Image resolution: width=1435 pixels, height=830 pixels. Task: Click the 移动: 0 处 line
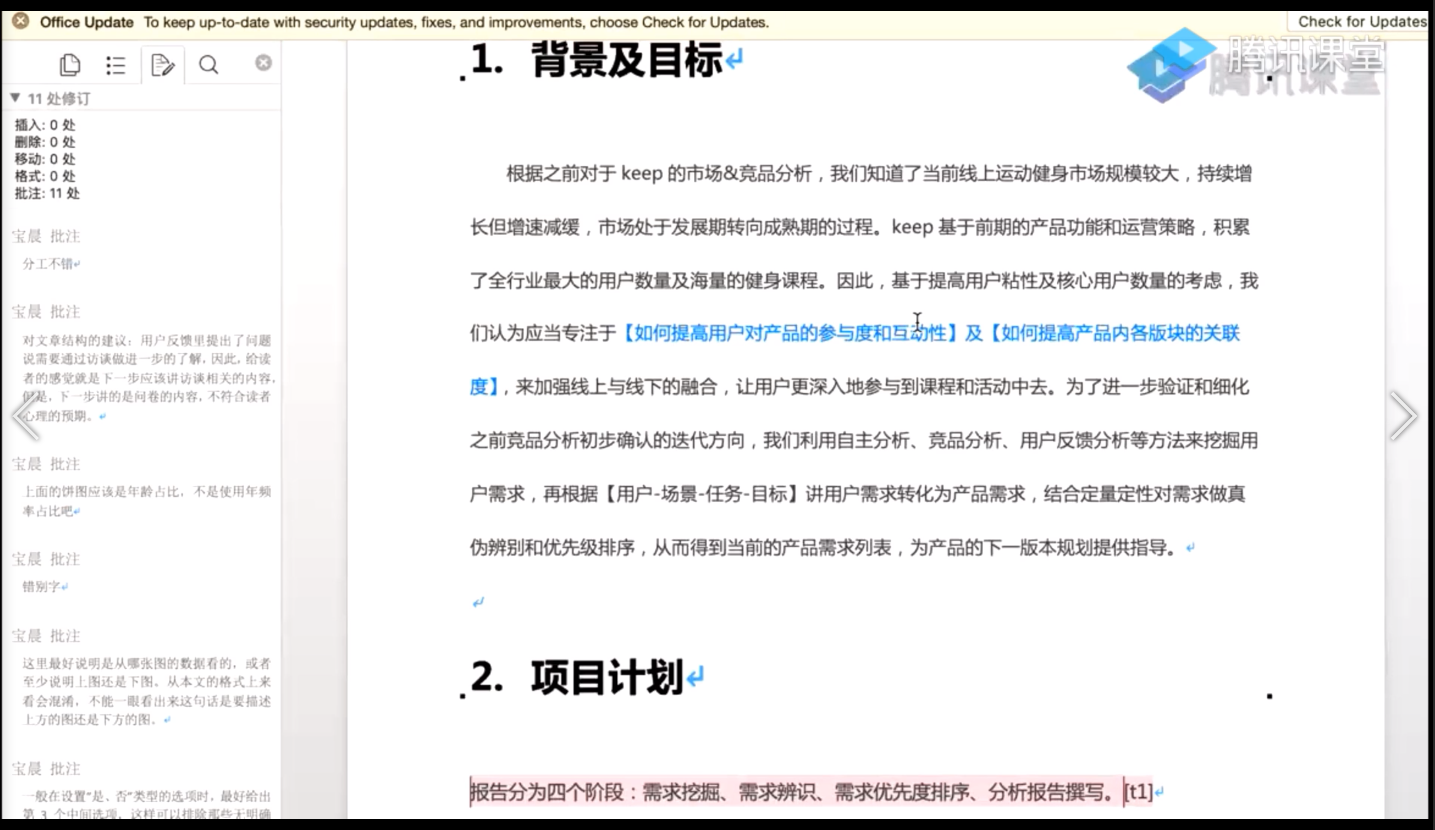(45, 159)
